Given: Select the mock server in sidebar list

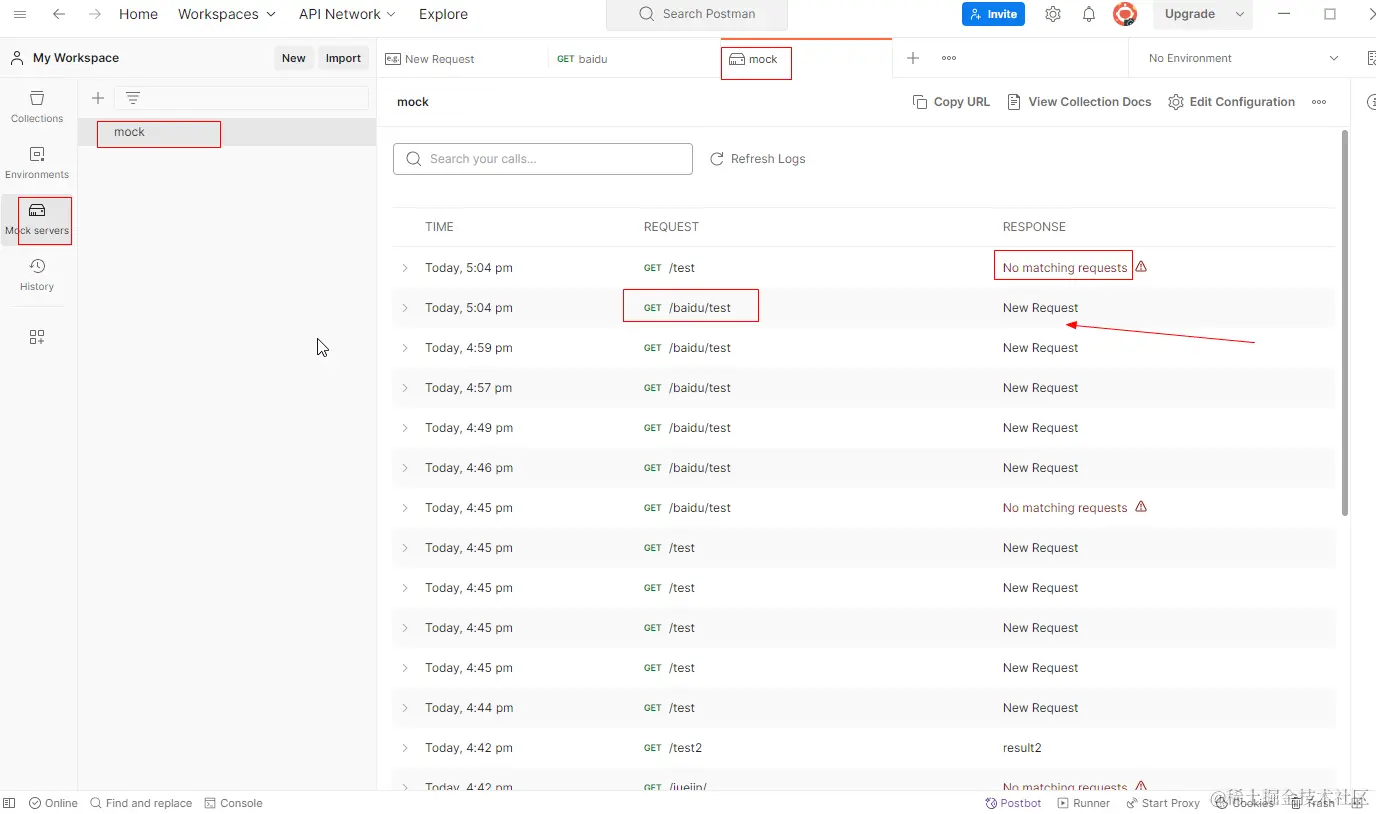Looking at the screenshot, I should pyautogui.click(x=227, y=132).
